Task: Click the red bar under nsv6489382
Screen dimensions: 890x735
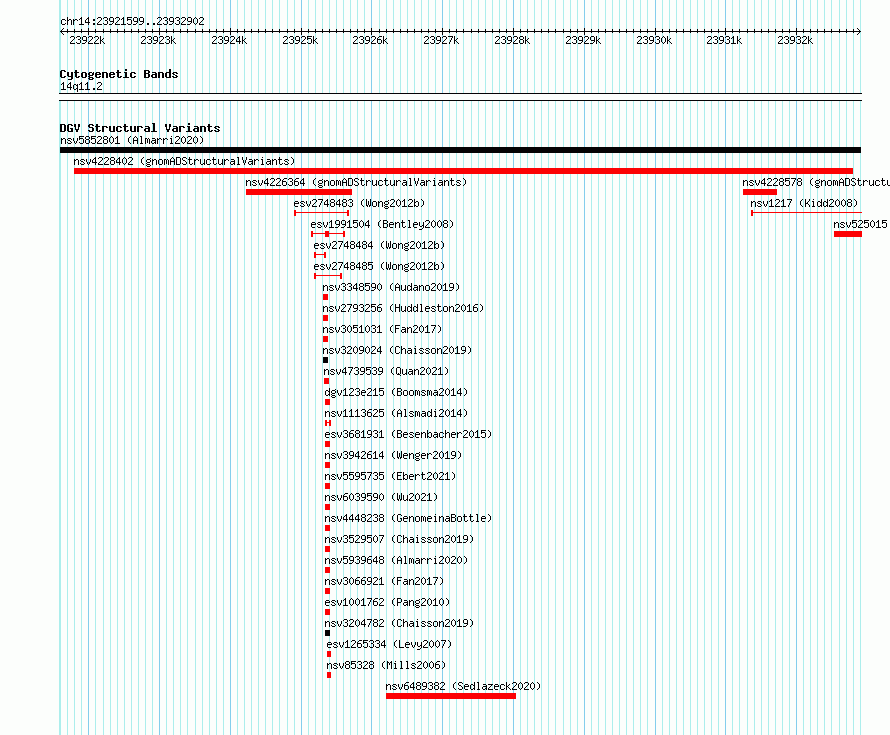Action: click(451, 696)
